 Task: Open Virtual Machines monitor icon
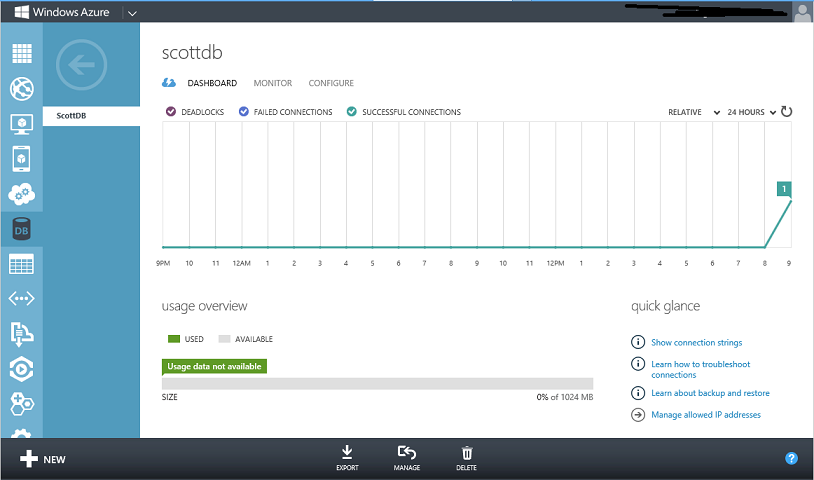point(22,124)
